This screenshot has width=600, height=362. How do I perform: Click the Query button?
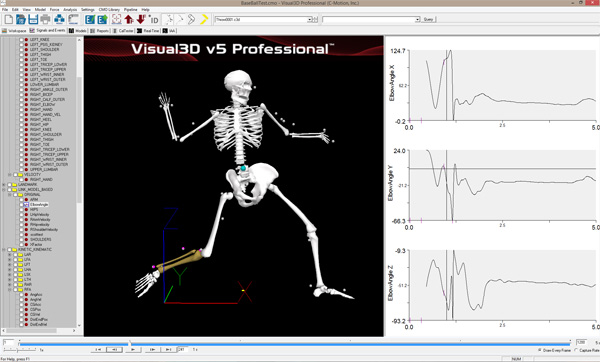click(x=429, y=19)
